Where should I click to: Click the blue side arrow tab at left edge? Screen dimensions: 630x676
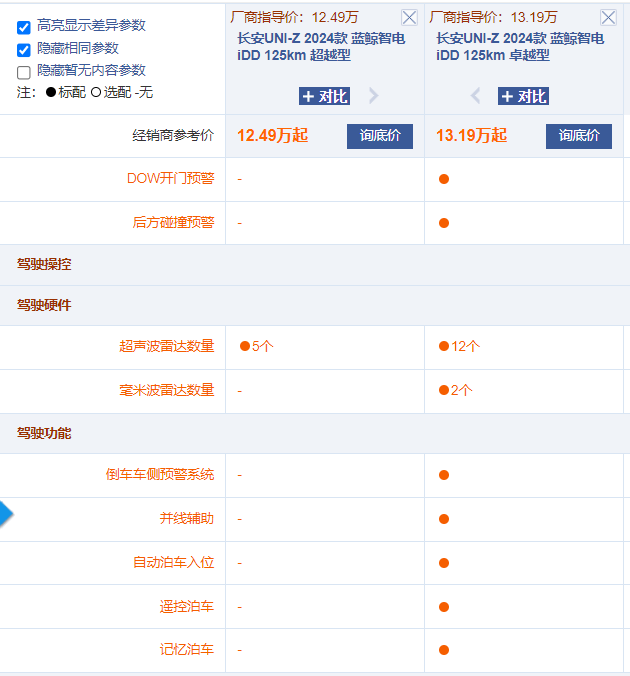(x=6, y=514)
